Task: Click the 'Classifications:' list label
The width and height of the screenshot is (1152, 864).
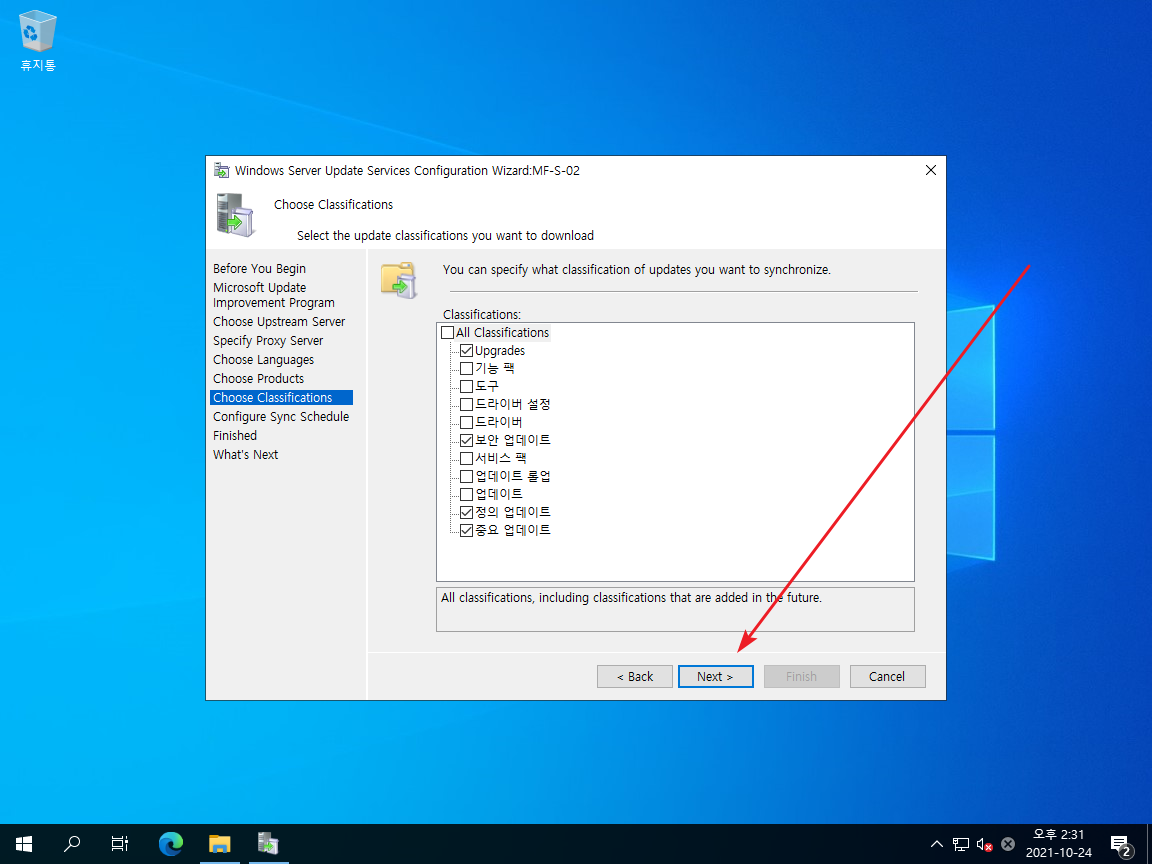Action: (x=482, y=314)
